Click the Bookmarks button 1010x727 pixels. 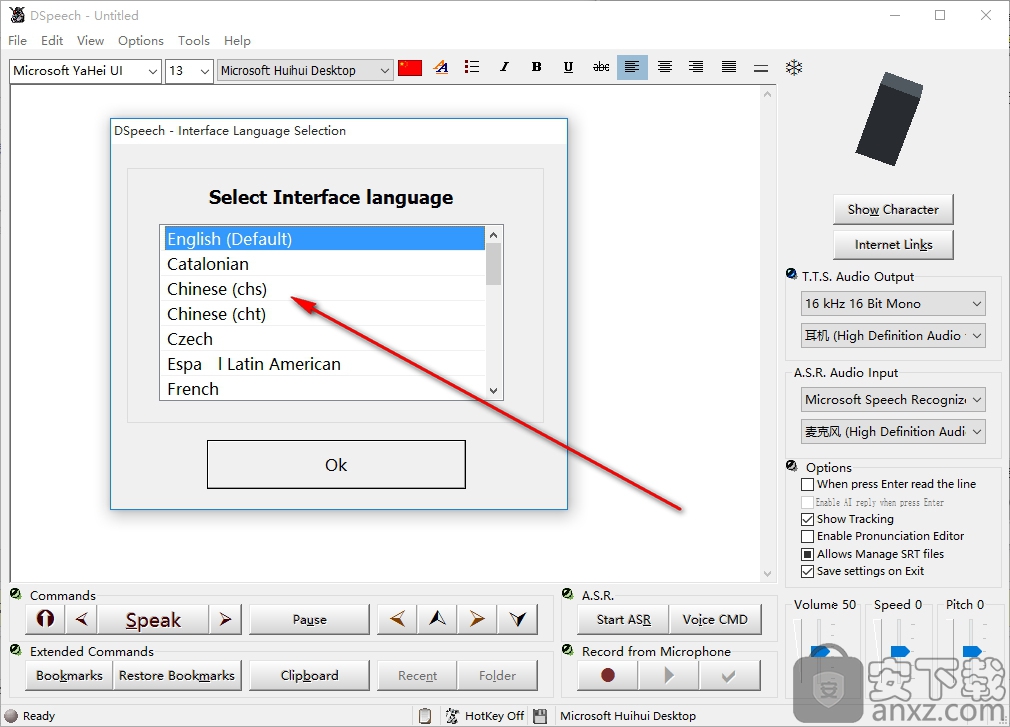point(69,675)
